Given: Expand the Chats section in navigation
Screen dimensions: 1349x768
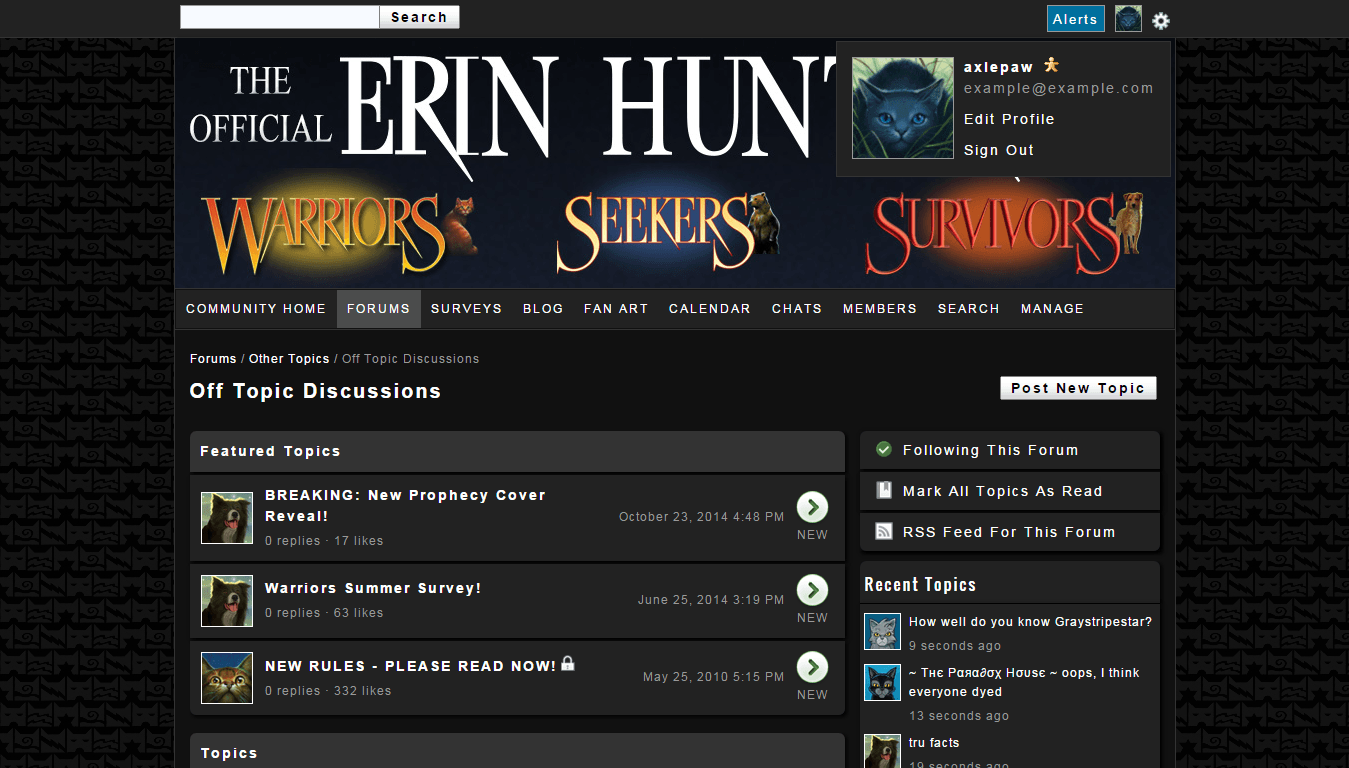Looking at the screenshot, I should [796, 309].
